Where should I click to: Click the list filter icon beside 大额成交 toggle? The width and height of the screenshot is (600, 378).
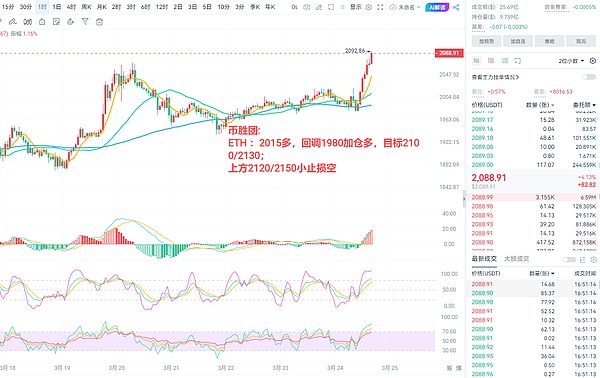(x=582, y=259)
